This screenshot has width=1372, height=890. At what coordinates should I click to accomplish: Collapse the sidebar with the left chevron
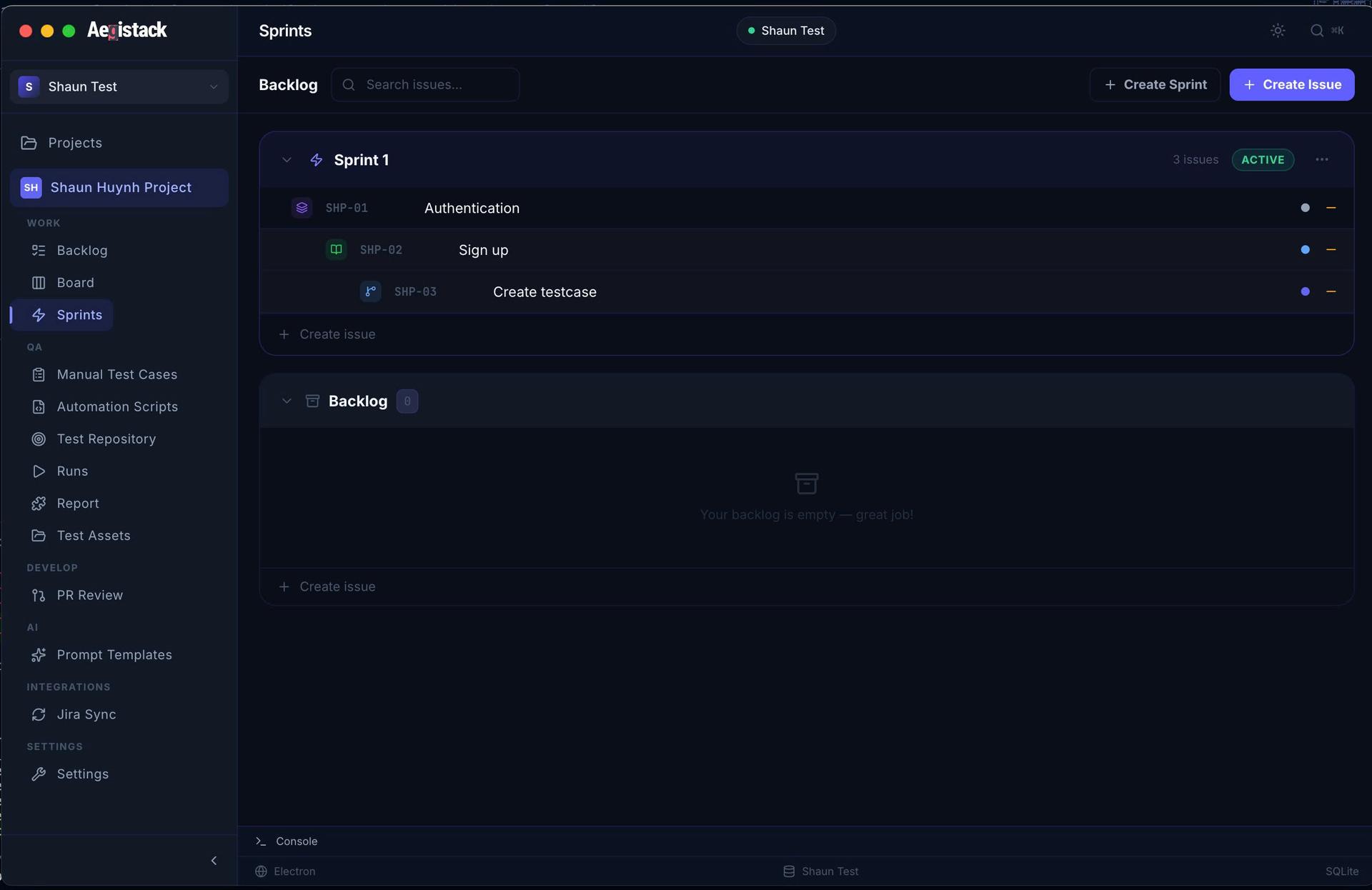214,861
